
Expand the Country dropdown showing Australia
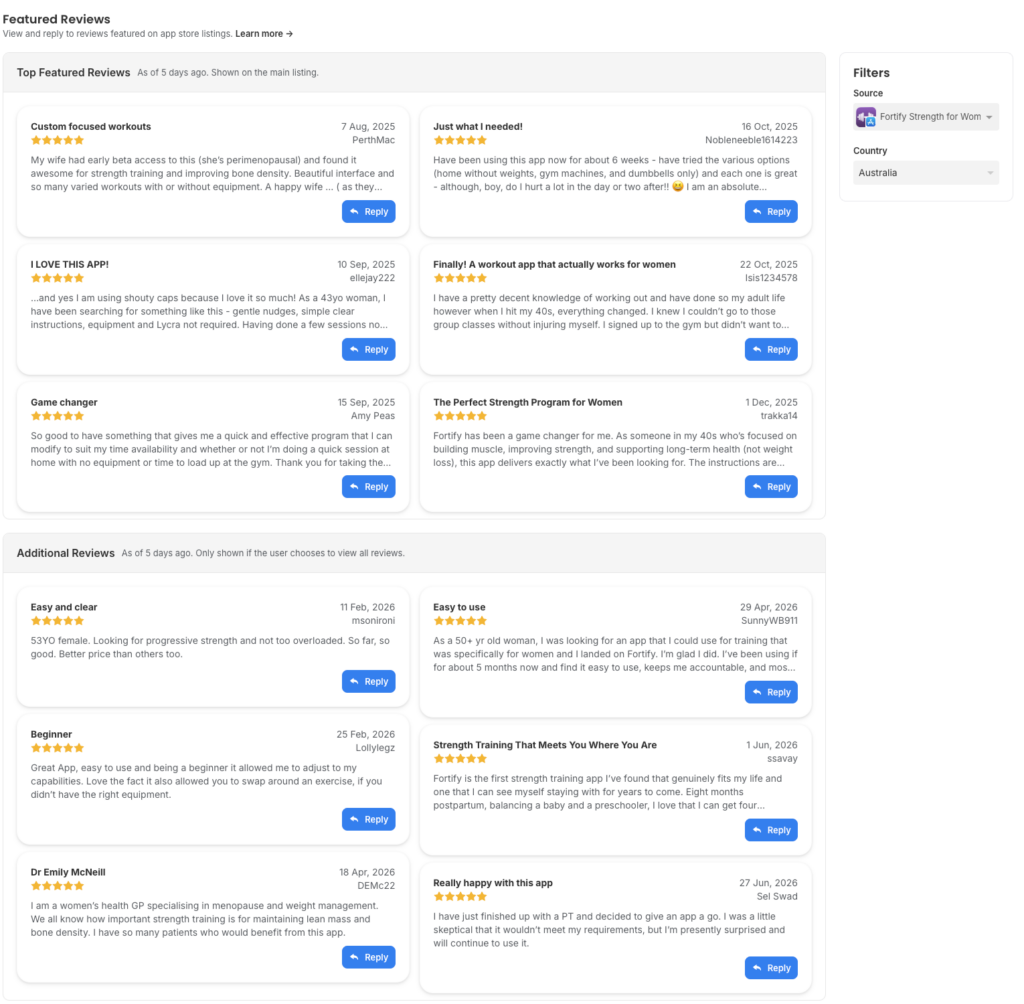925,172
